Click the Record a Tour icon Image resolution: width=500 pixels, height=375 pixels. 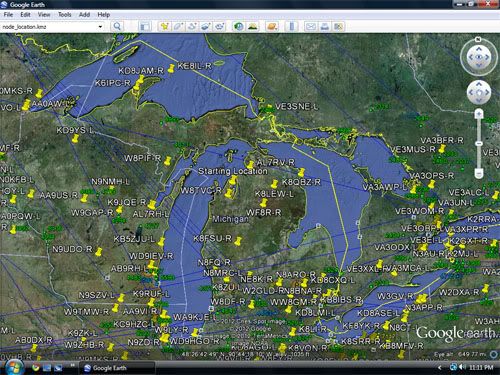[x=219, y=26]
